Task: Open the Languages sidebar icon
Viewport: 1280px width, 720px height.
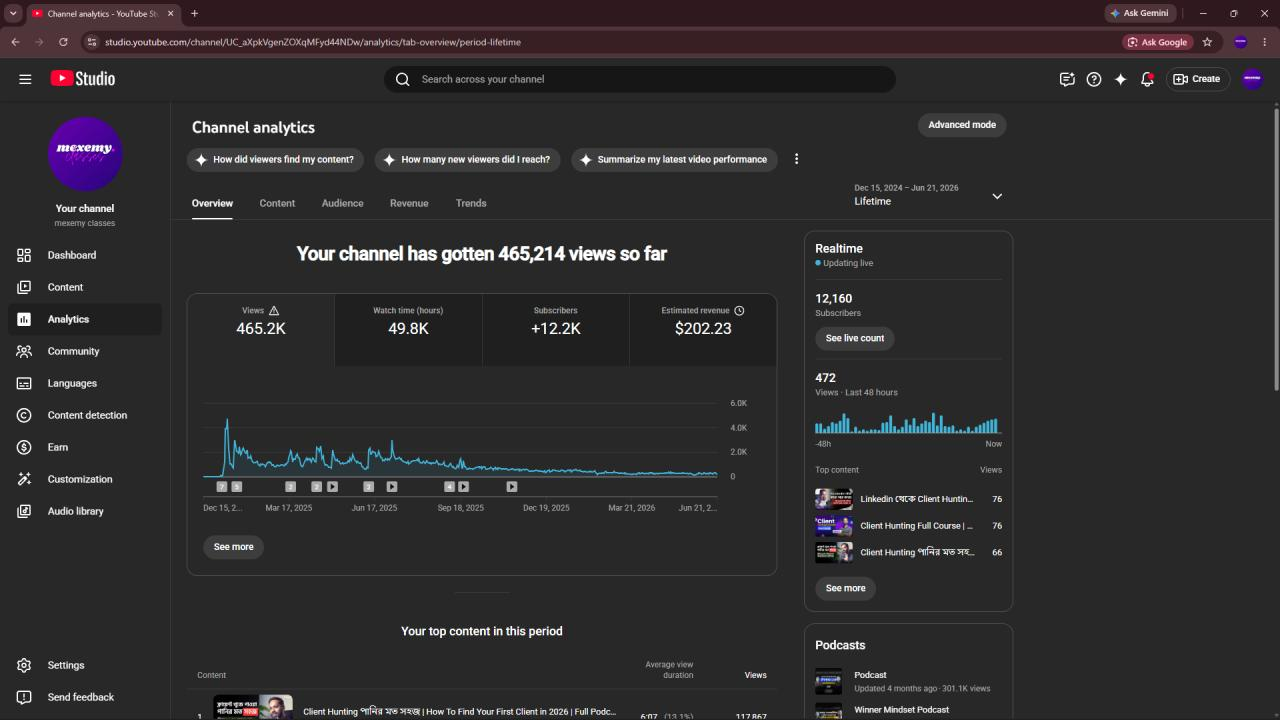Action: pyautogui.click(x=24, y=383)
